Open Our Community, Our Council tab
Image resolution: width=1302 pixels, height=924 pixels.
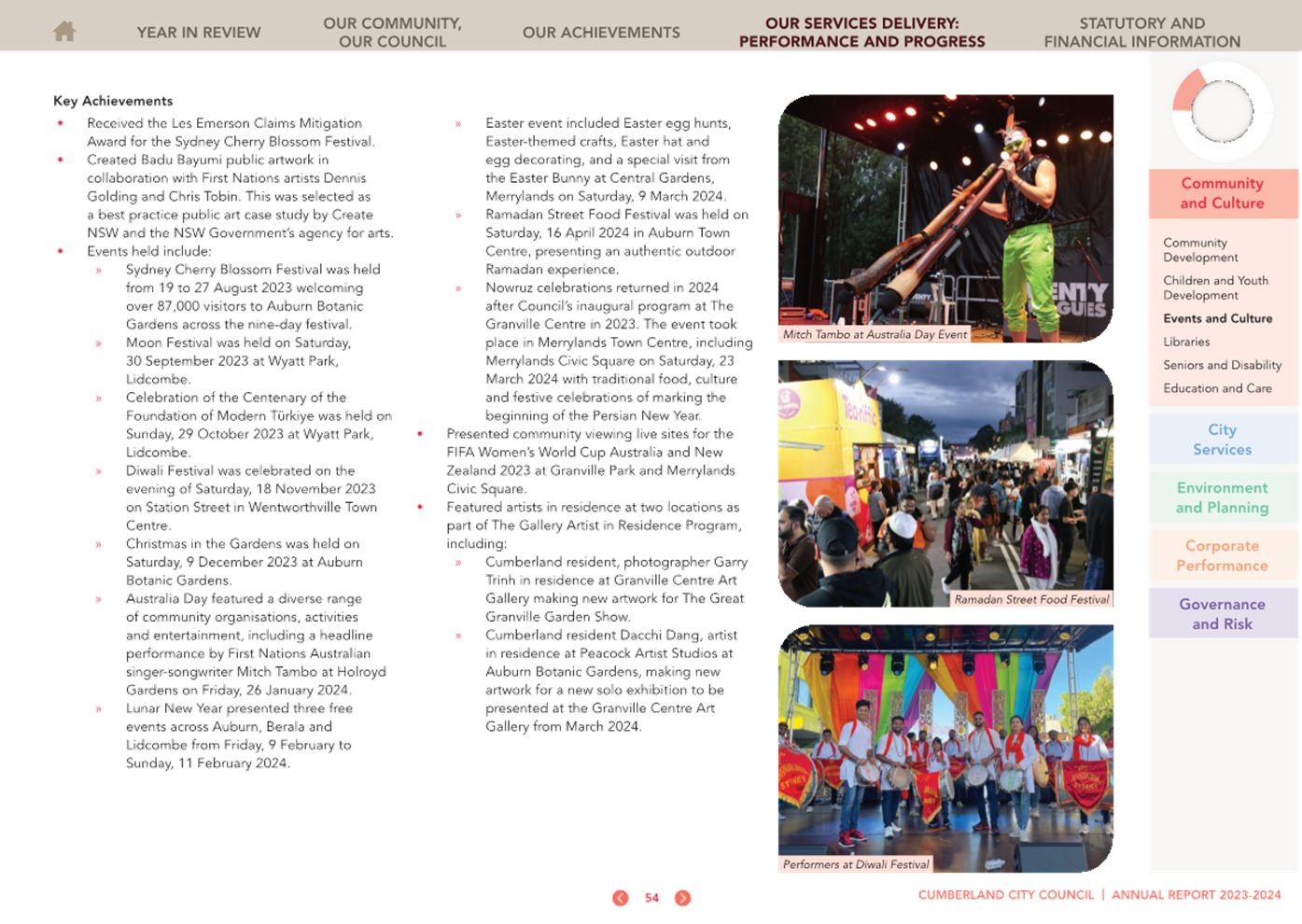click(392, 33)
